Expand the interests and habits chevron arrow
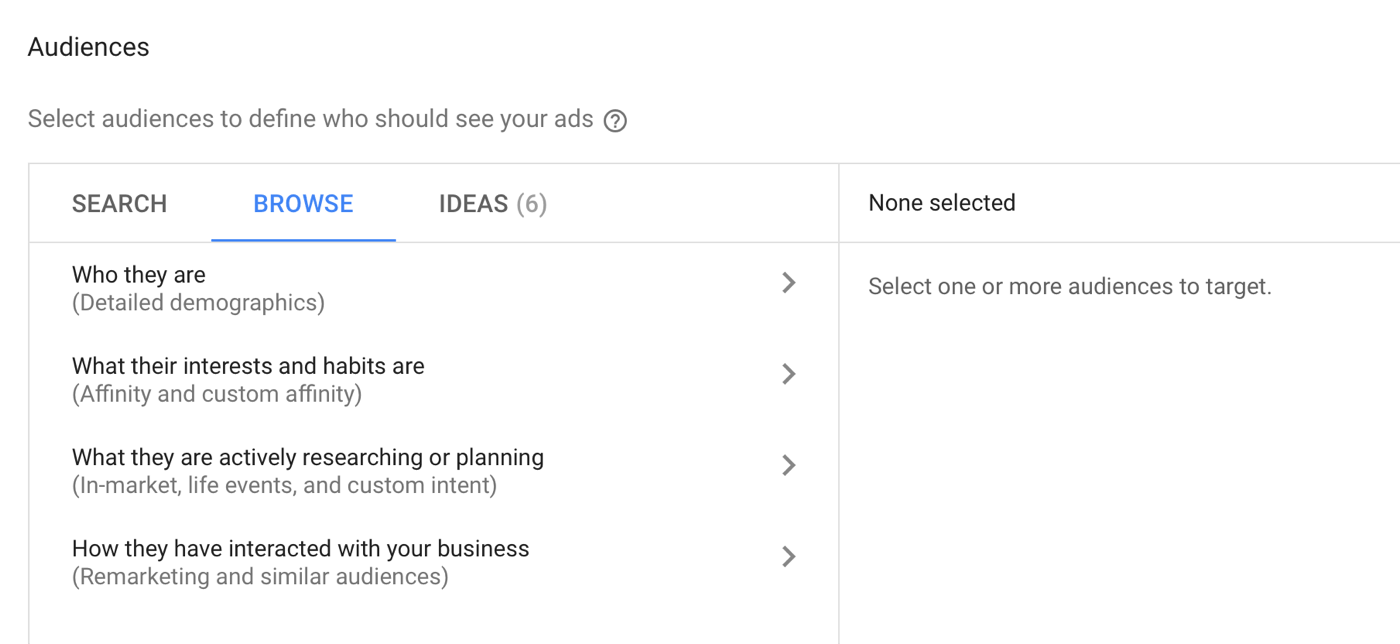1400x644 pixels. (x=789, y=374)
